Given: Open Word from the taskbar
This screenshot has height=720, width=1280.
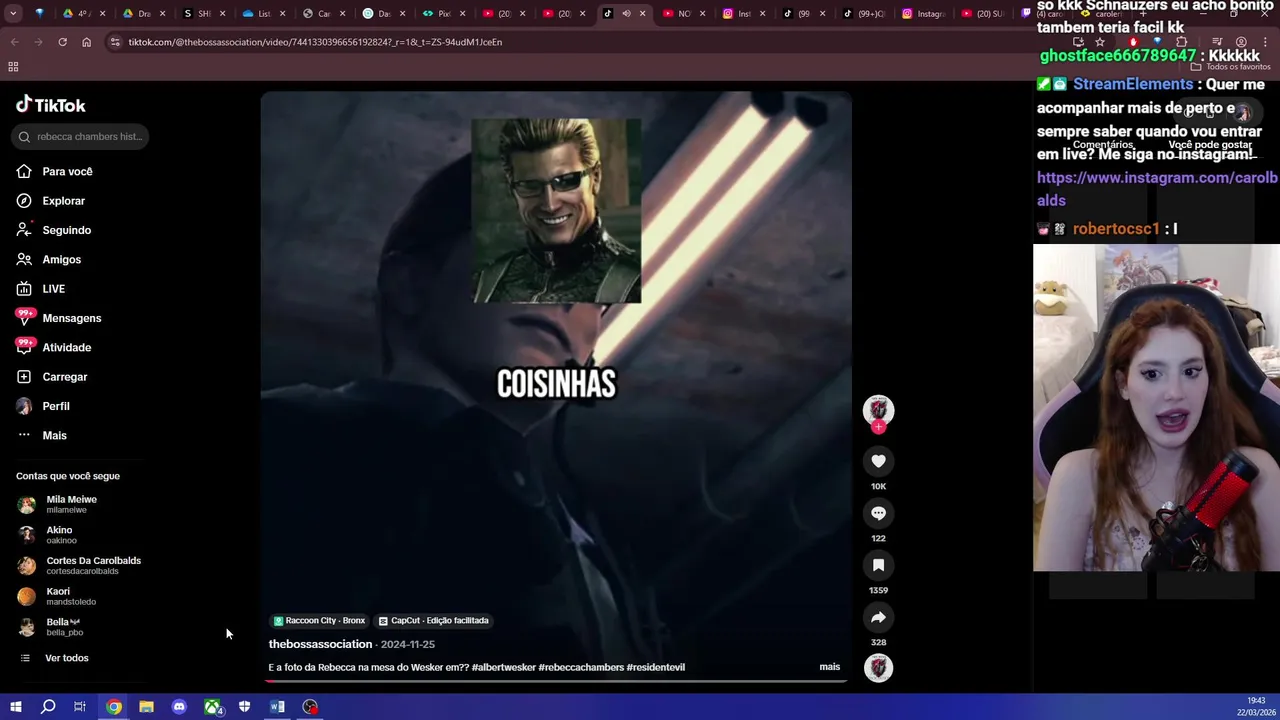Looking at the screenshot, I should 277,707.
